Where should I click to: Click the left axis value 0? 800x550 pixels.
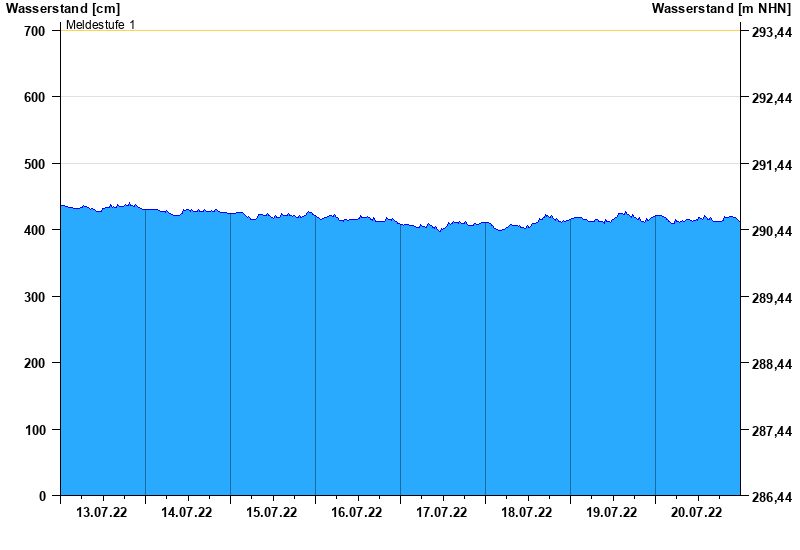coord(42,496)
